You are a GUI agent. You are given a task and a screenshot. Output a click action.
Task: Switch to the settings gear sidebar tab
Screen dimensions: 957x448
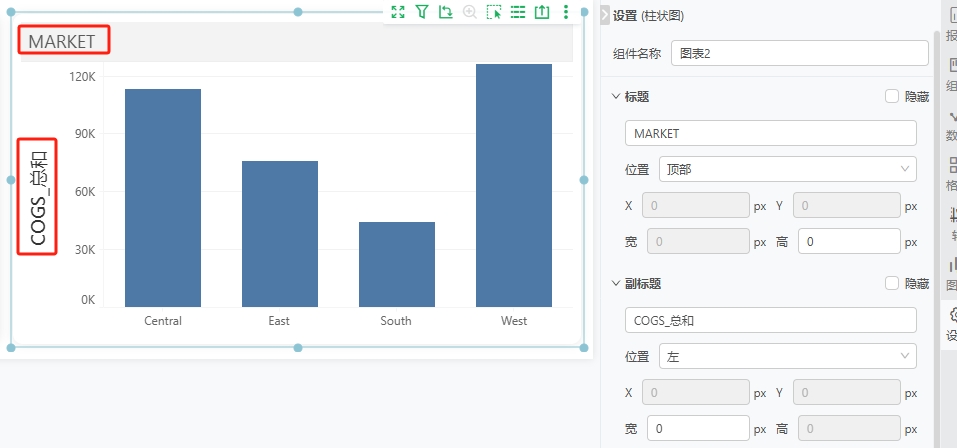click(x=951, y=322)
